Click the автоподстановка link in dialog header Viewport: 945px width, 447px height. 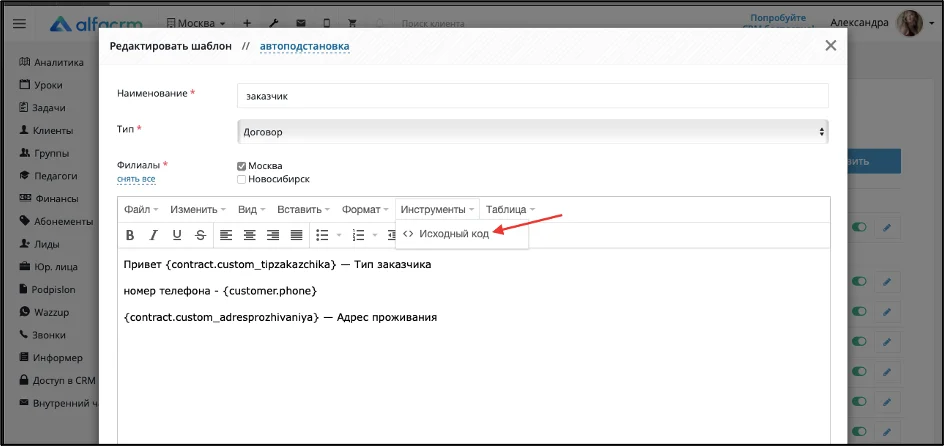click(x=304, y=46)
